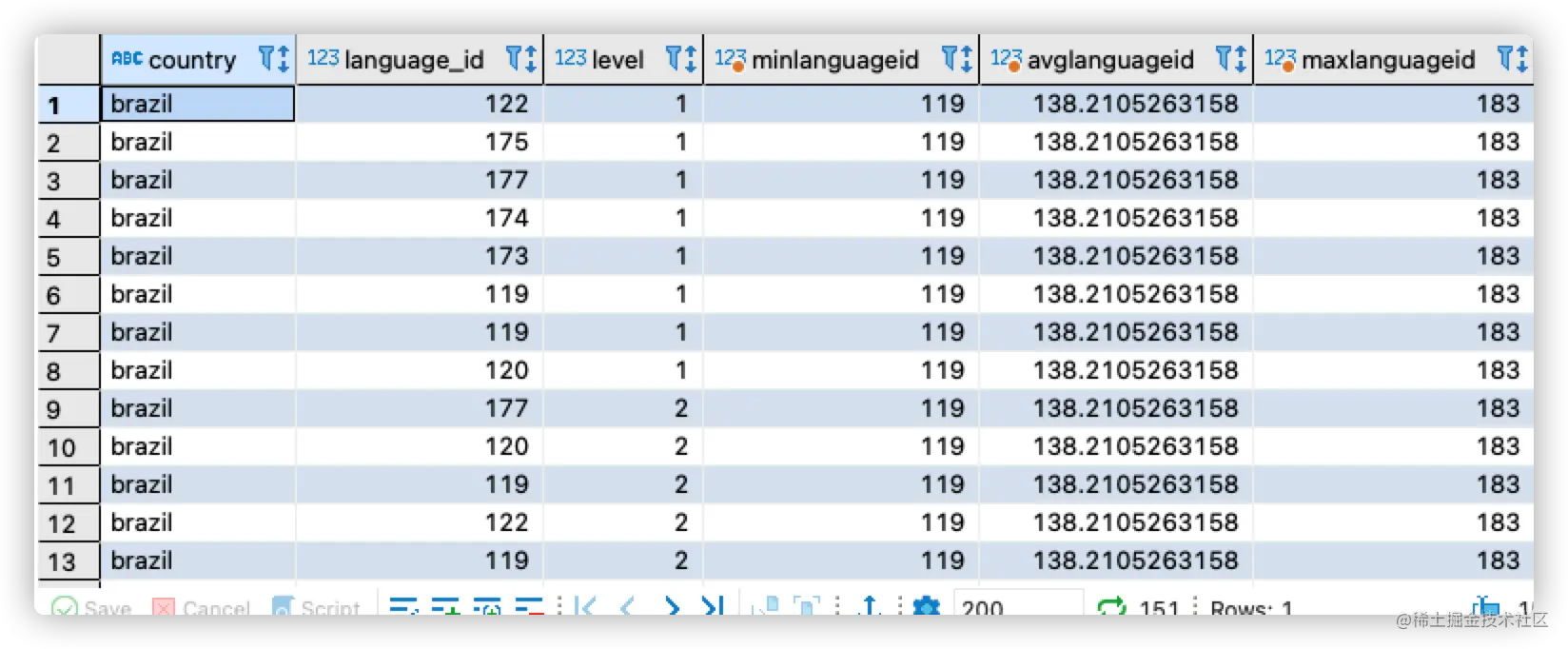Click the 123 type icon of avglanguageid column

pyautogui.click(x=1006, y=59)
